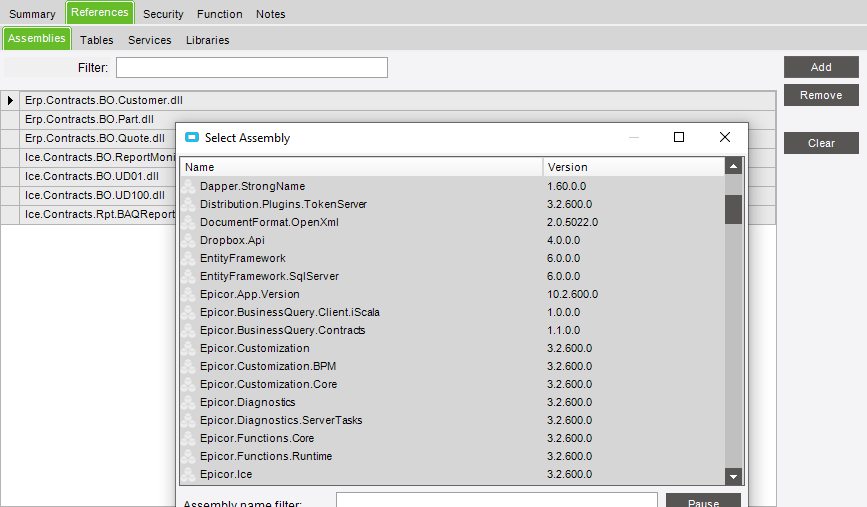The height and width of the screenshot is (507, 867).
Task: Click the icon beside Epicor.Customization.Core
Action: point(189,384)
